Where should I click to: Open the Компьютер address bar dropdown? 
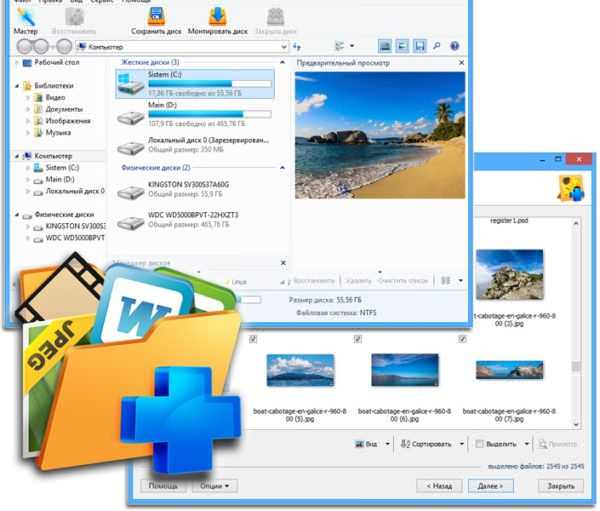(284, 47)
